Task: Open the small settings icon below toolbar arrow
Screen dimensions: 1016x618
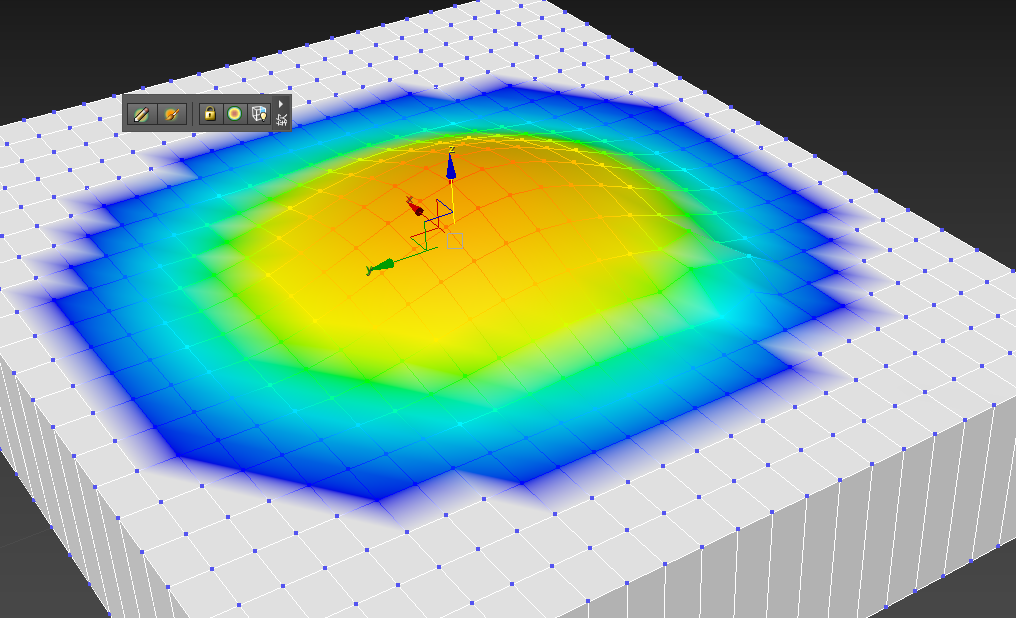Action: tap(282, 121)
